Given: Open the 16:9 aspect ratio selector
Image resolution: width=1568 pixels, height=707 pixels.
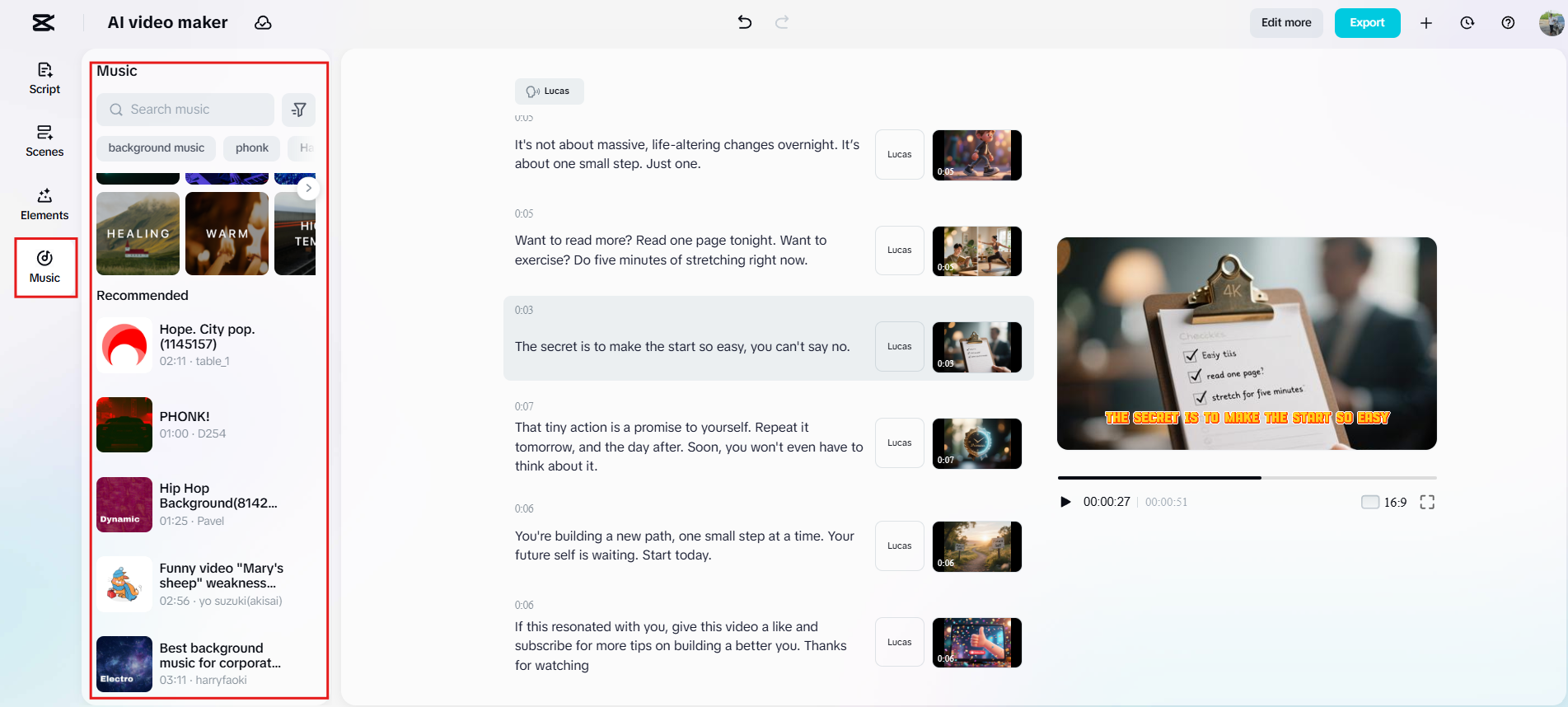Looking at the screenshot, I should pyautogui.click(x=1384, y=503).
